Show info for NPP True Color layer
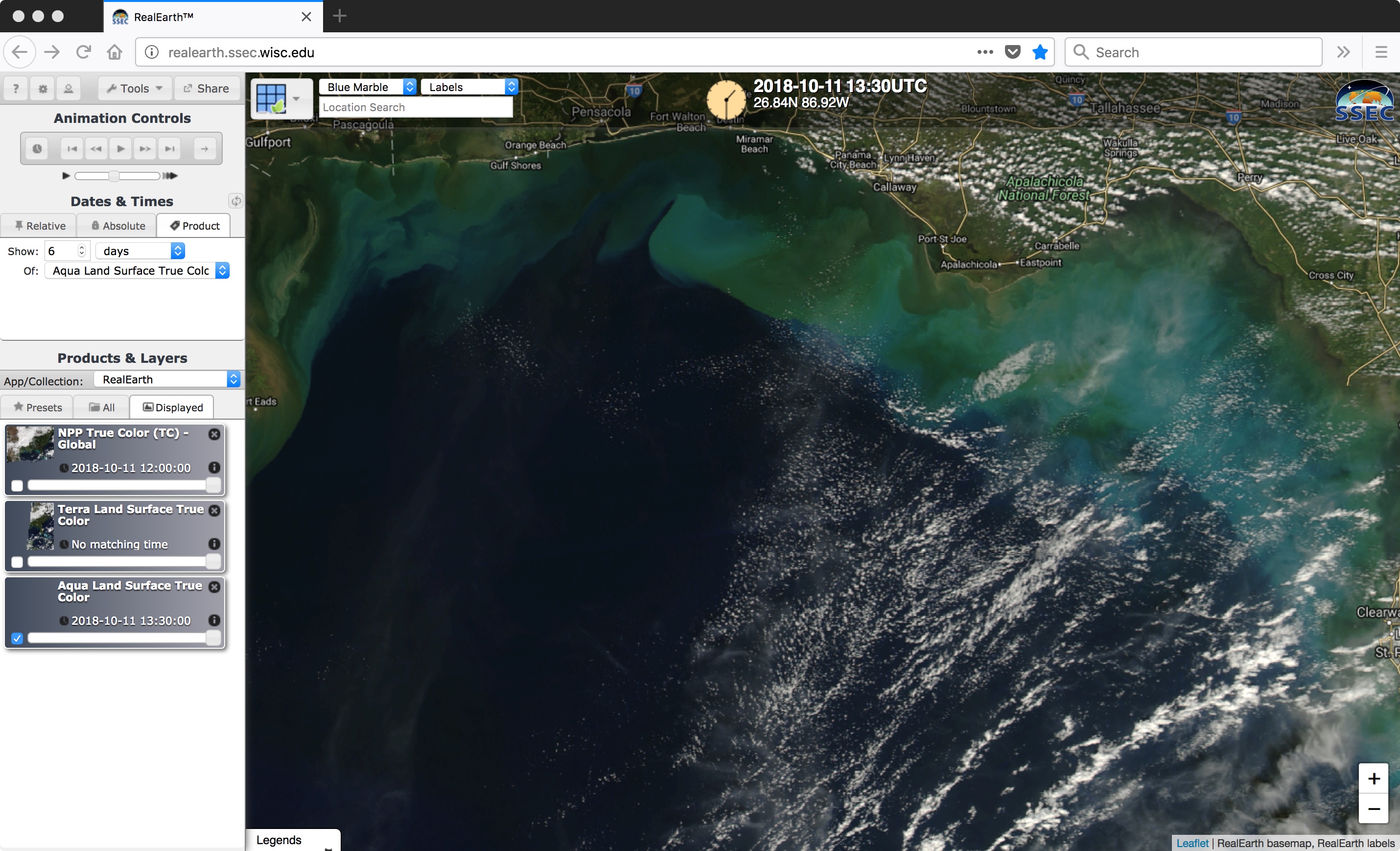Viewport: 1400px width, 851px height. click(214, 467)
